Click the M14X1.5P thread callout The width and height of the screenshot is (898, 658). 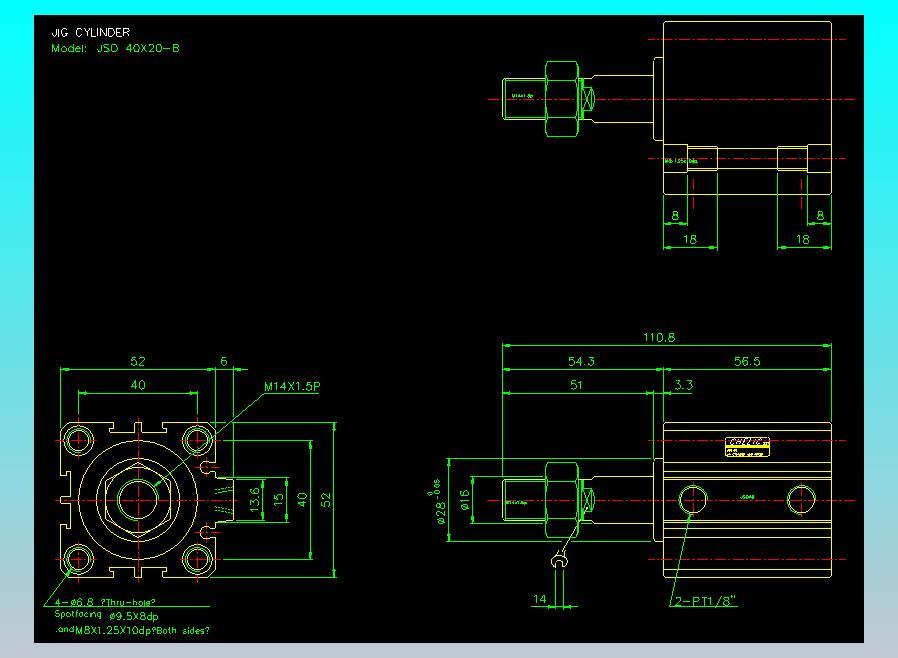[292, 387]
